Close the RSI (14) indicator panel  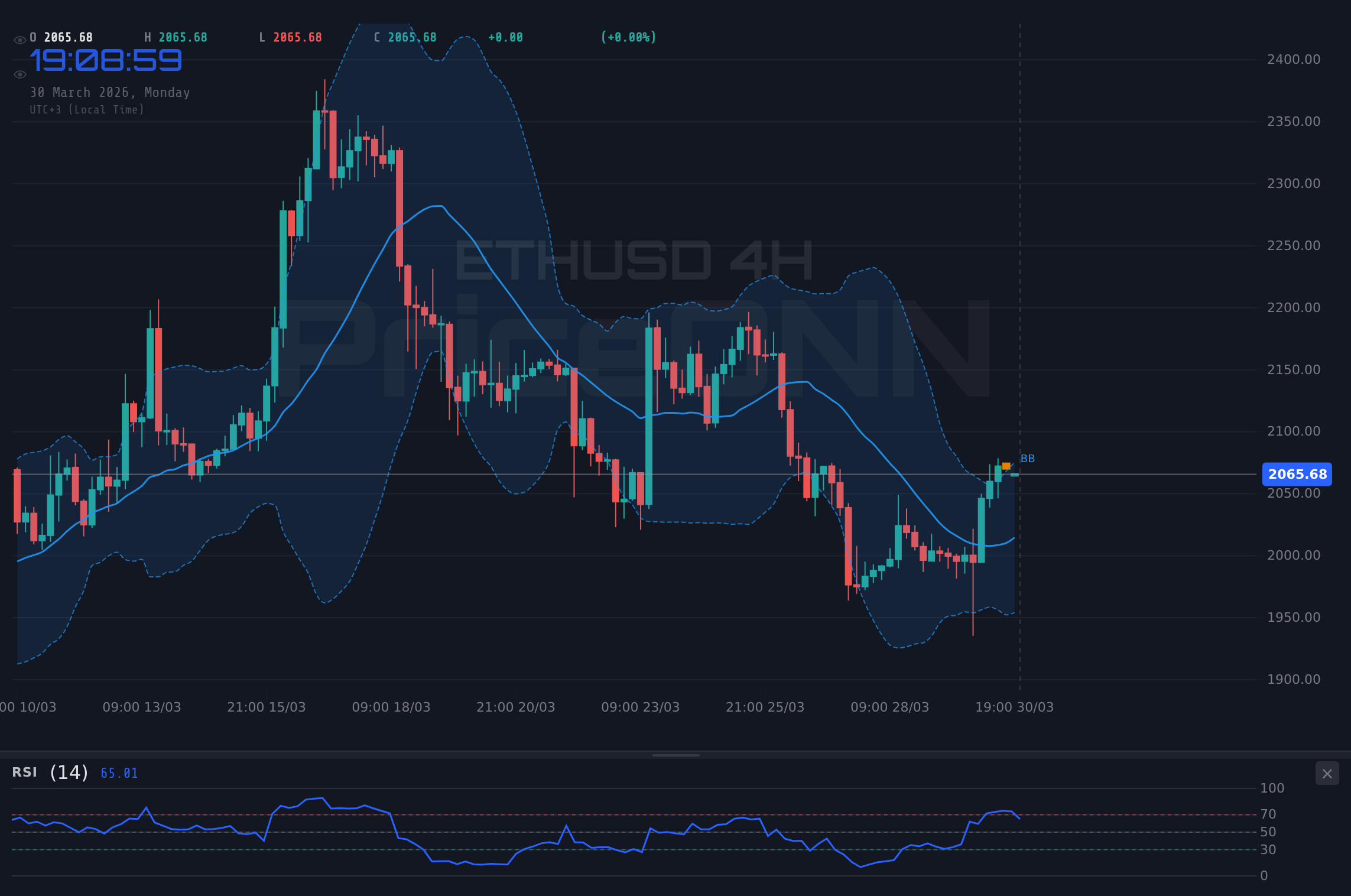pyautogui.click(x=1327, y=773)
